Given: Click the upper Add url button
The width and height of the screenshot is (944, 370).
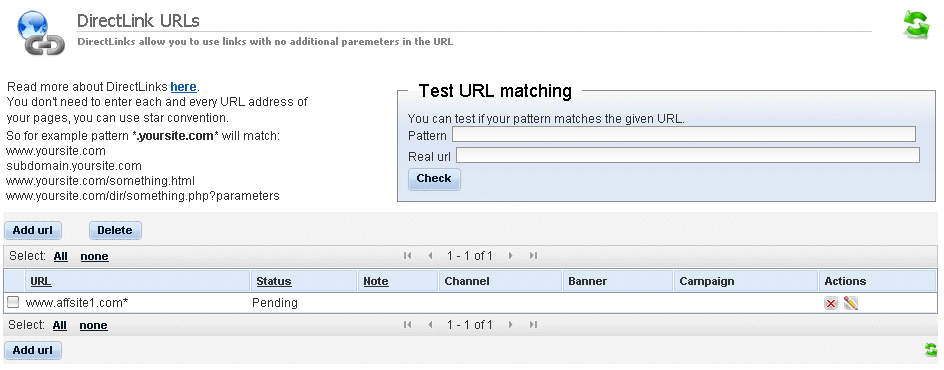Looking at the screenshot, I should coord(33,230).
